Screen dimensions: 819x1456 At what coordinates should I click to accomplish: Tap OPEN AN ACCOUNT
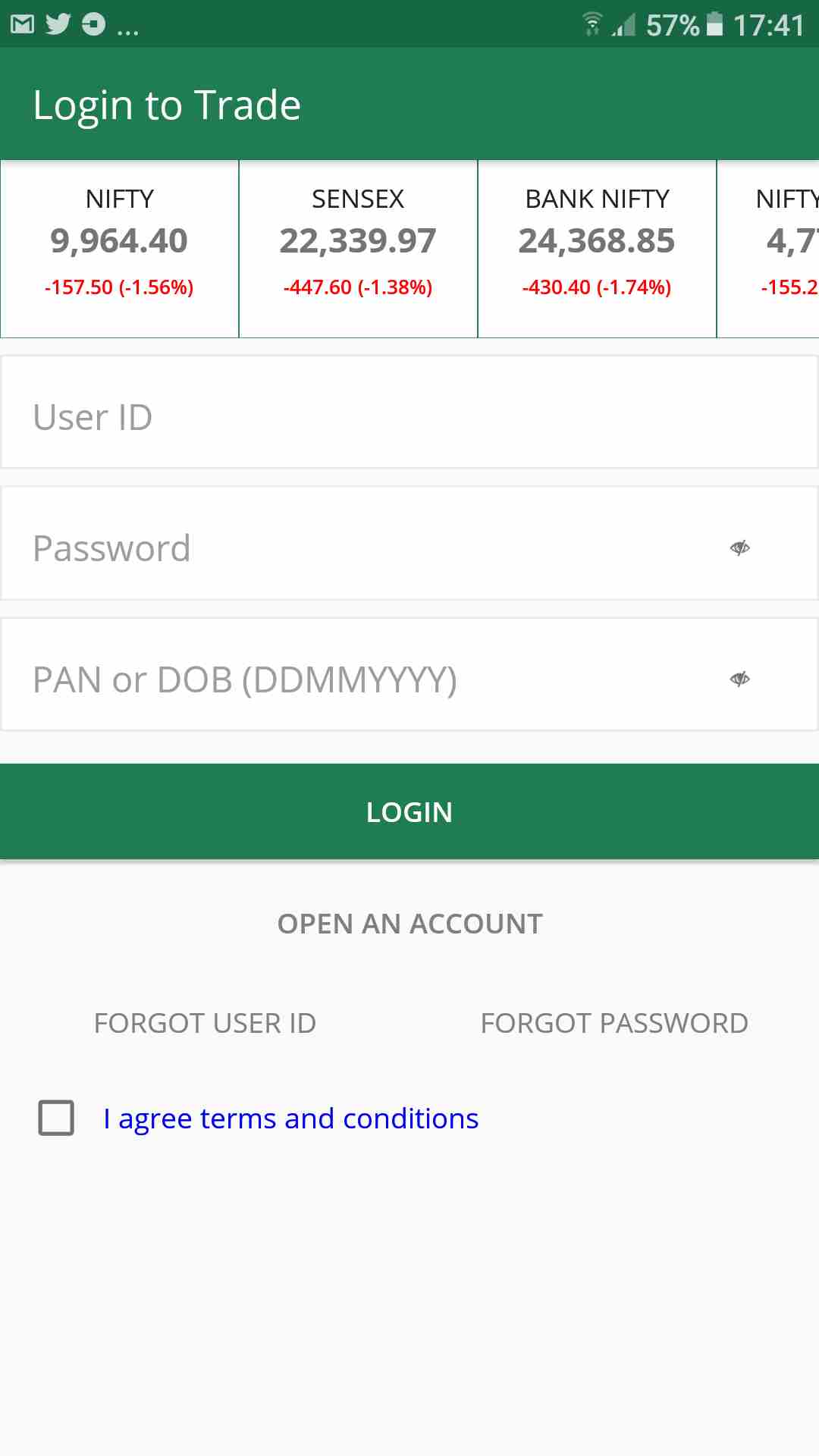409,924
